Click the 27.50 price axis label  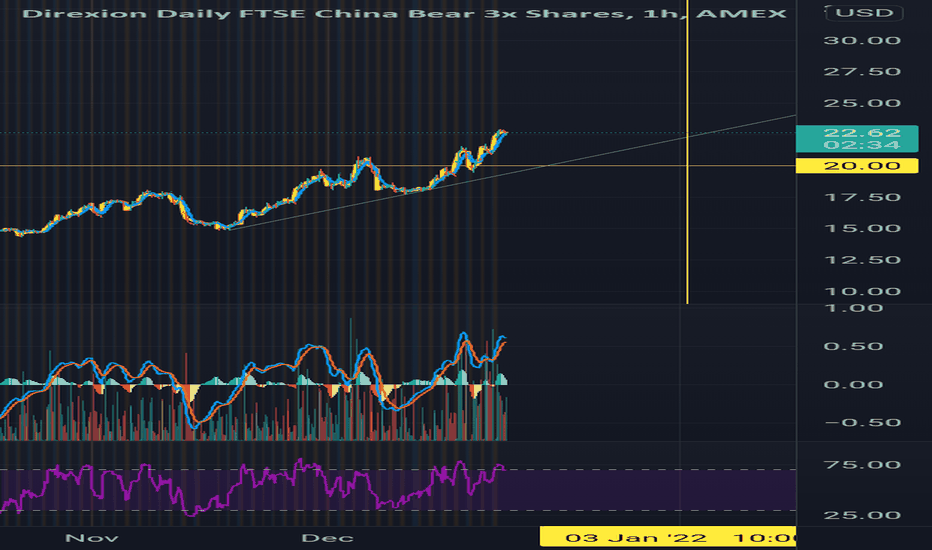tap(862, 71)
